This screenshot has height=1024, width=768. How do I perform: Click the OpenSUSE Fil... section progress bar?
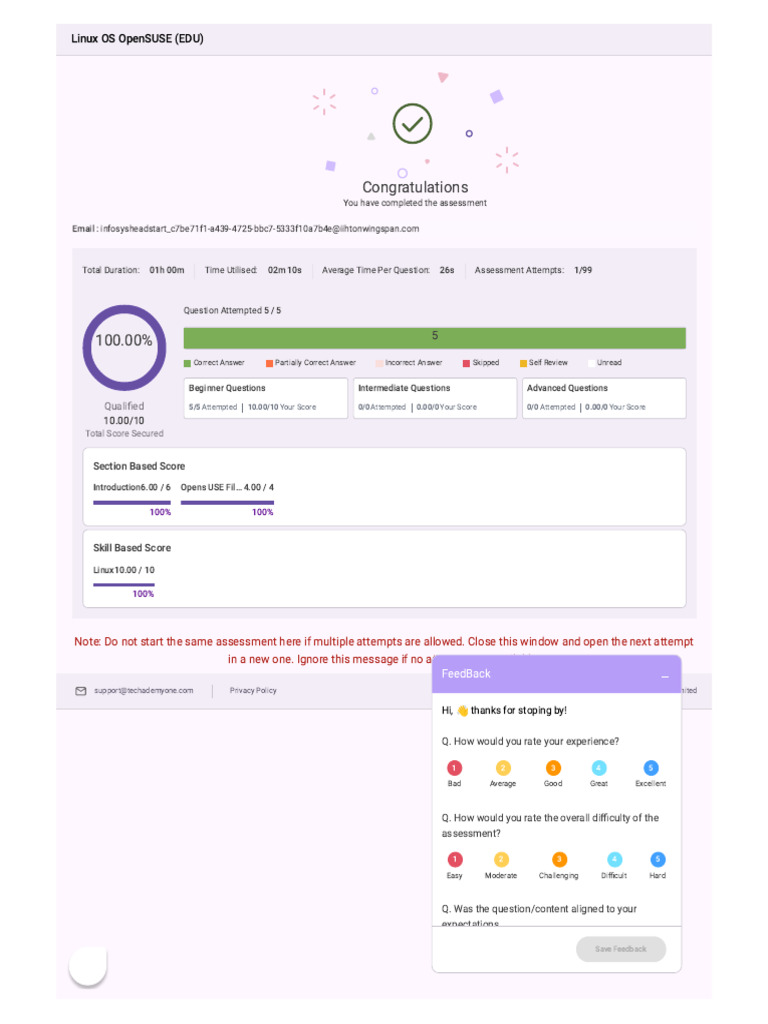(x=227, y=502)
